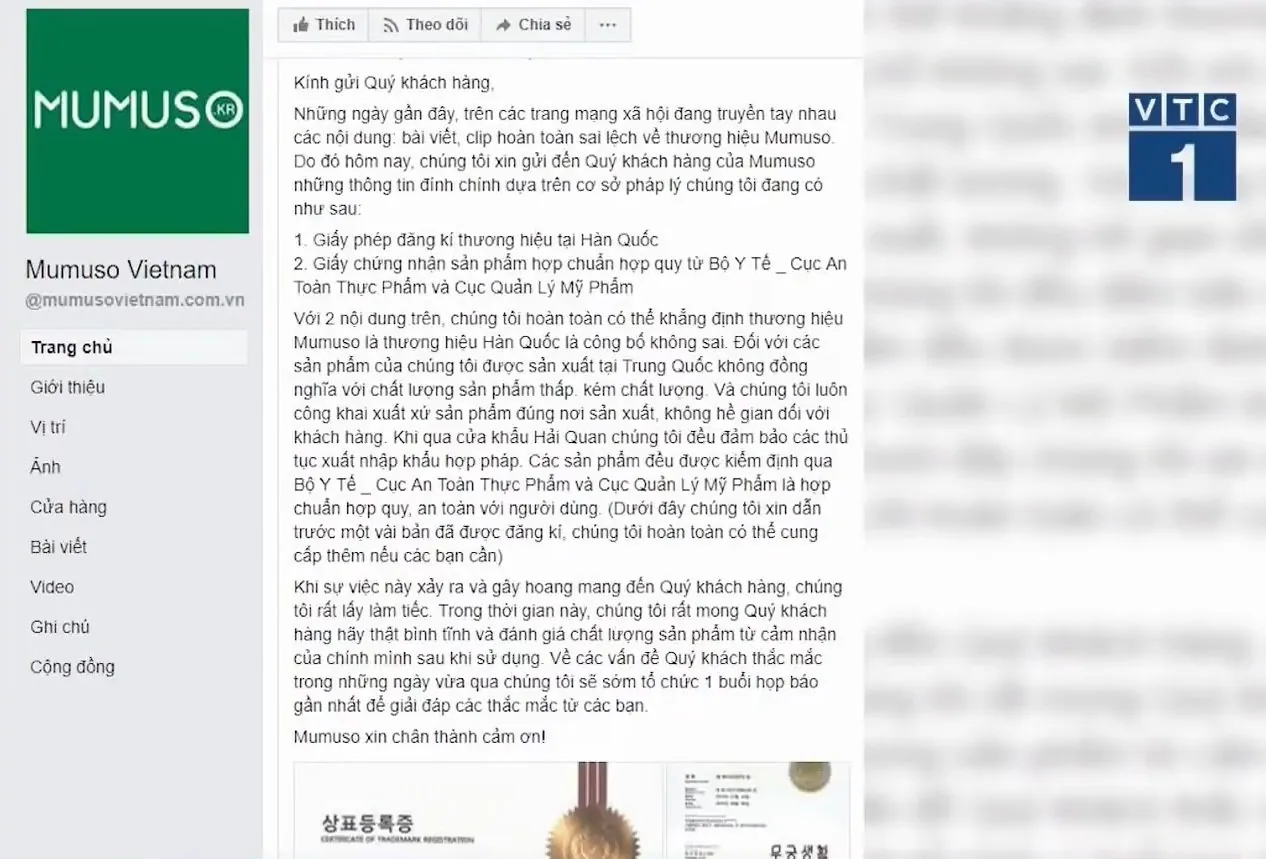Open the Cộng đồng community page
The width and height of the screenshot is (1266, 859).
tap(72, 667)
